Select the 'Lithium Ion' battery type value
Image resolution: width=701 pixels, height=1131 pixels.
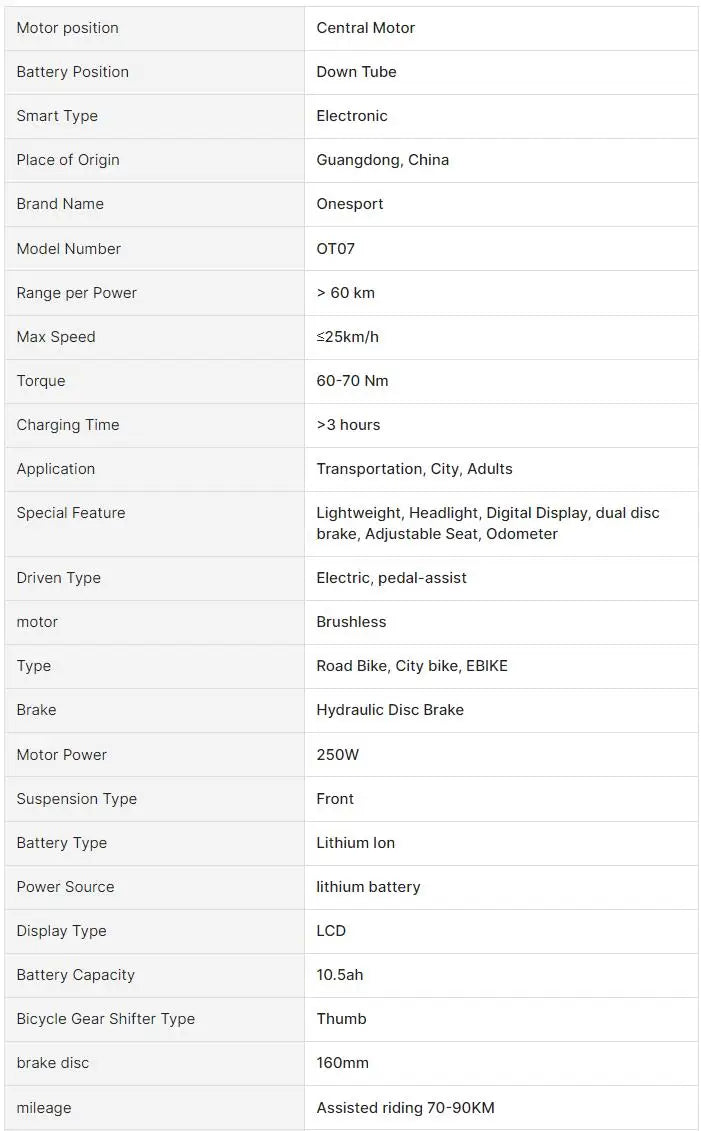(x=355, y=843)
